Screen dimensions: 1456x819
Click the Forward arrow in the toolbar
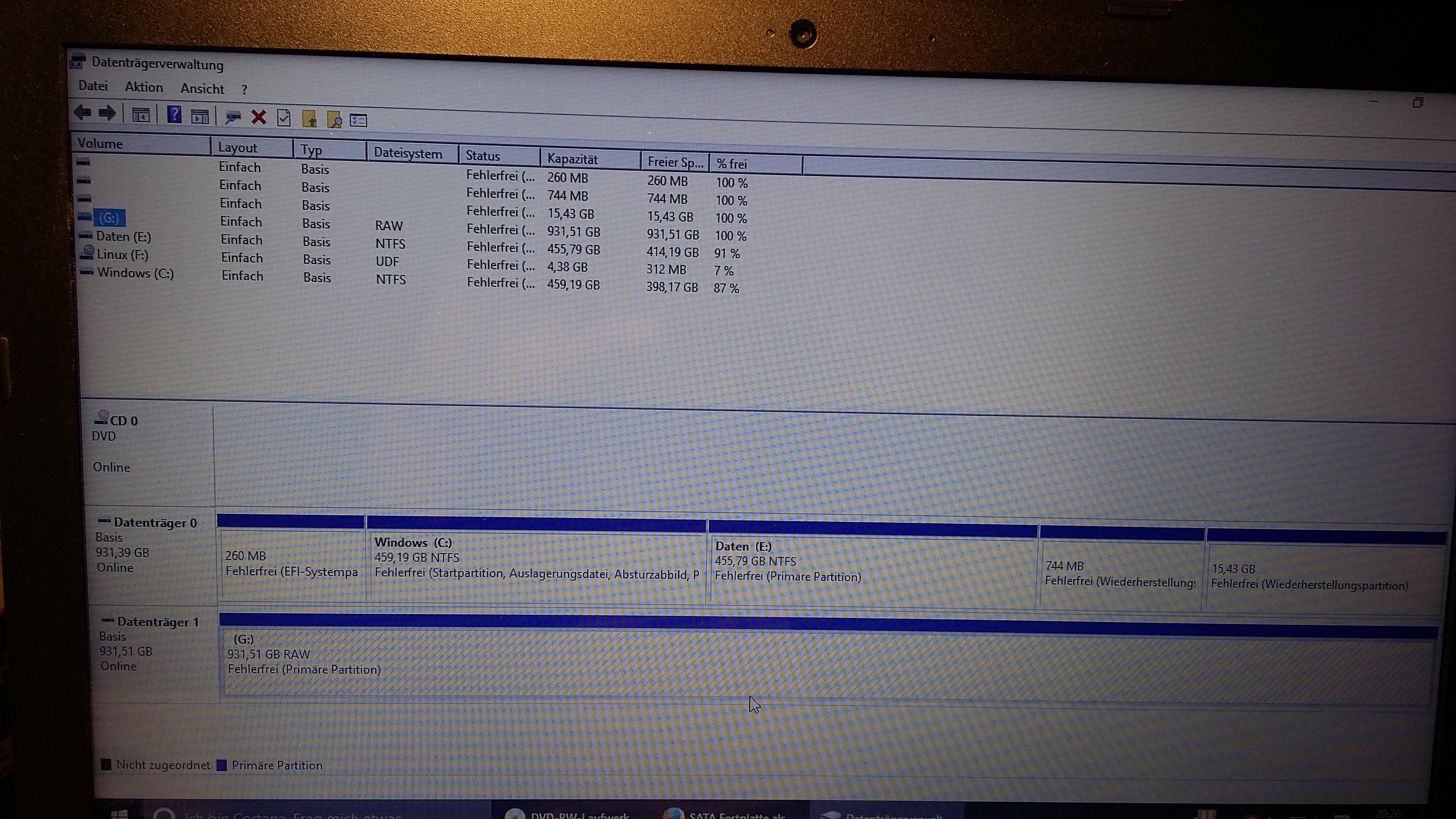coord(107,114)
